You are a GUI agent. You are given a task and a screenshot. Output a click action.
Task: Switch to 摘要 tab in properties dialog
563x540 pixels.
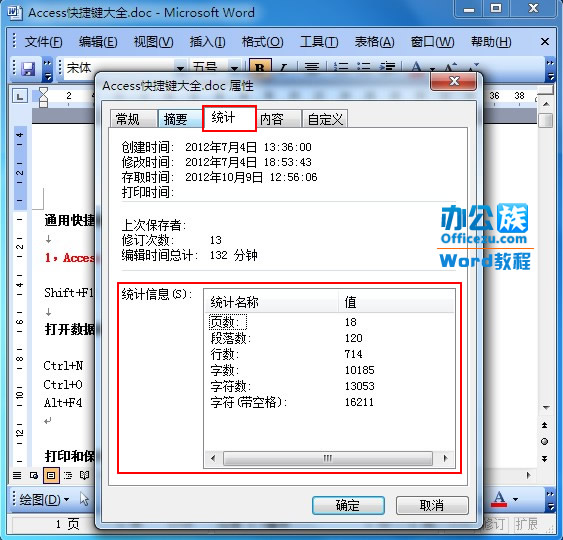coord(181,118)
